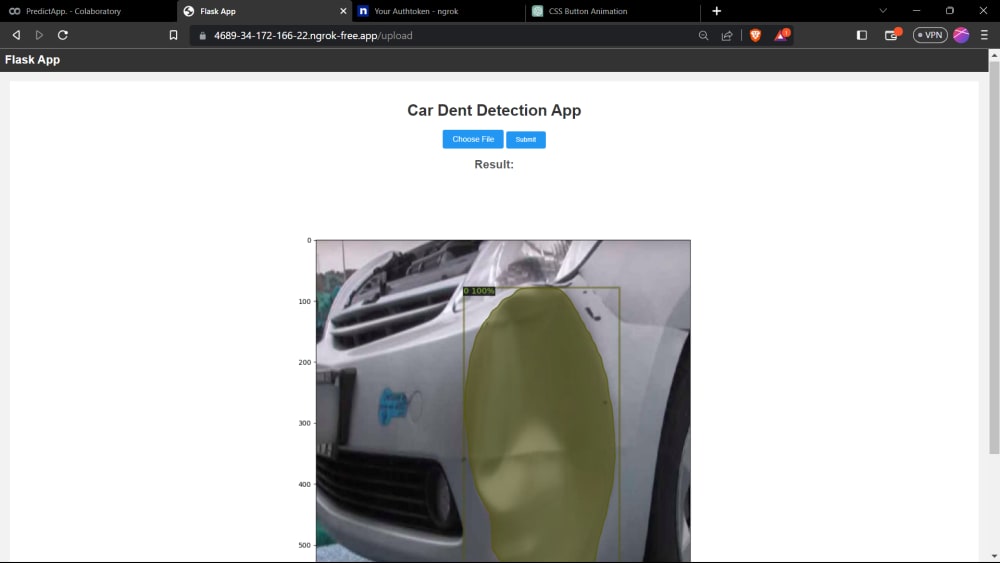1000x563 pixels.
Task: Toggle the VPN button
Action: [x=930, y=35]
